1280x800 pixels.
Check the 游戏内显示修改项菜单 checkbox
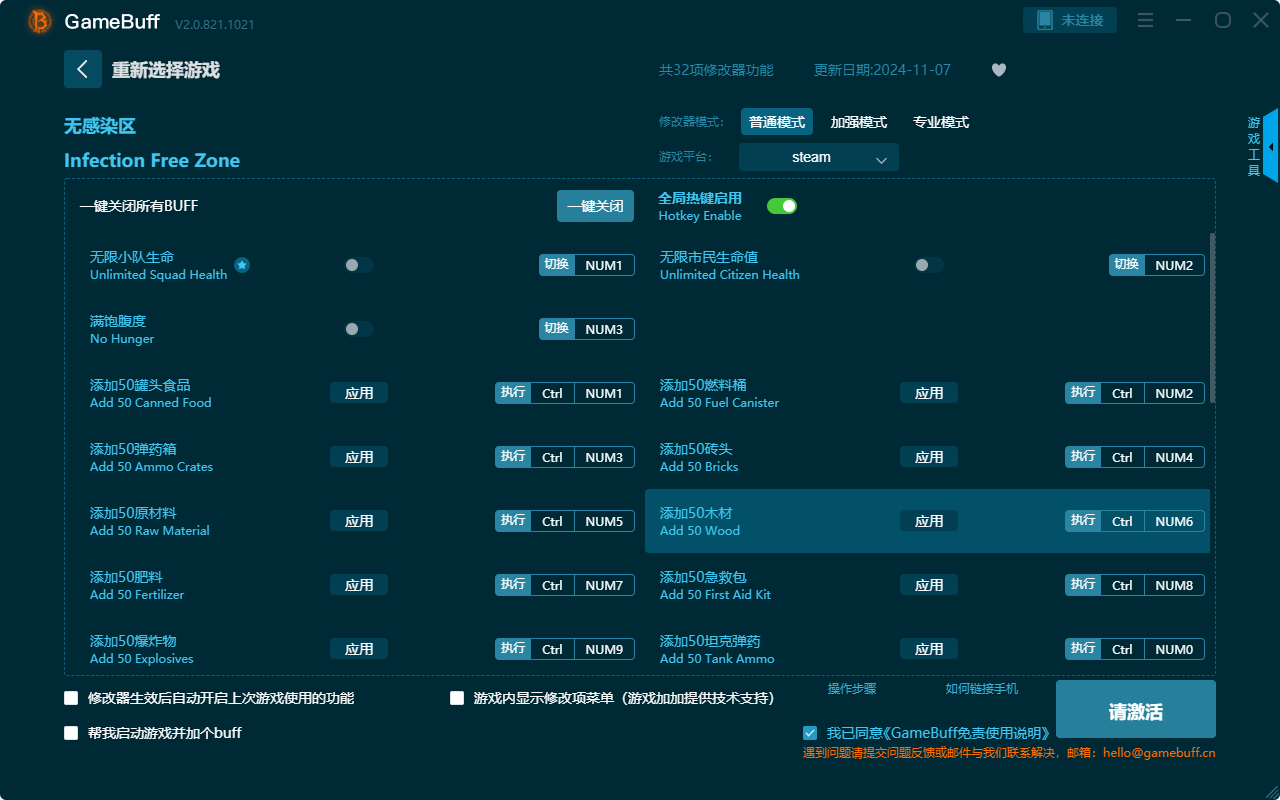coord(457,698)
